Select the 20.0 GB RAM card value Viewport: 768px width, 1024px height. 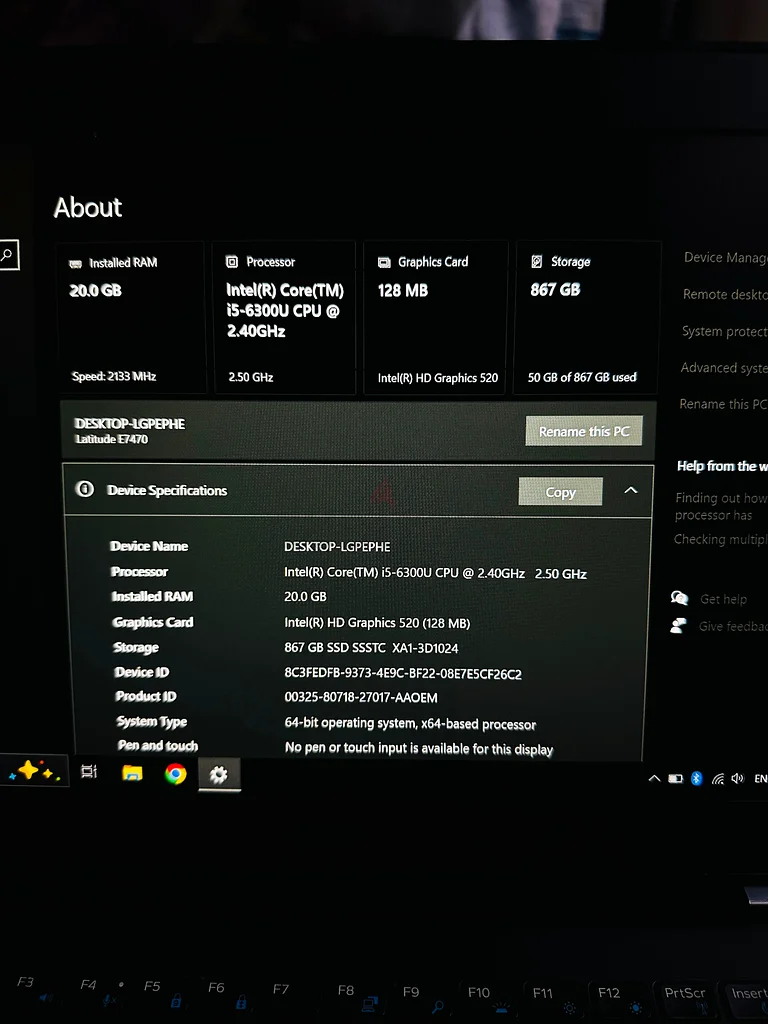[95, 291]
